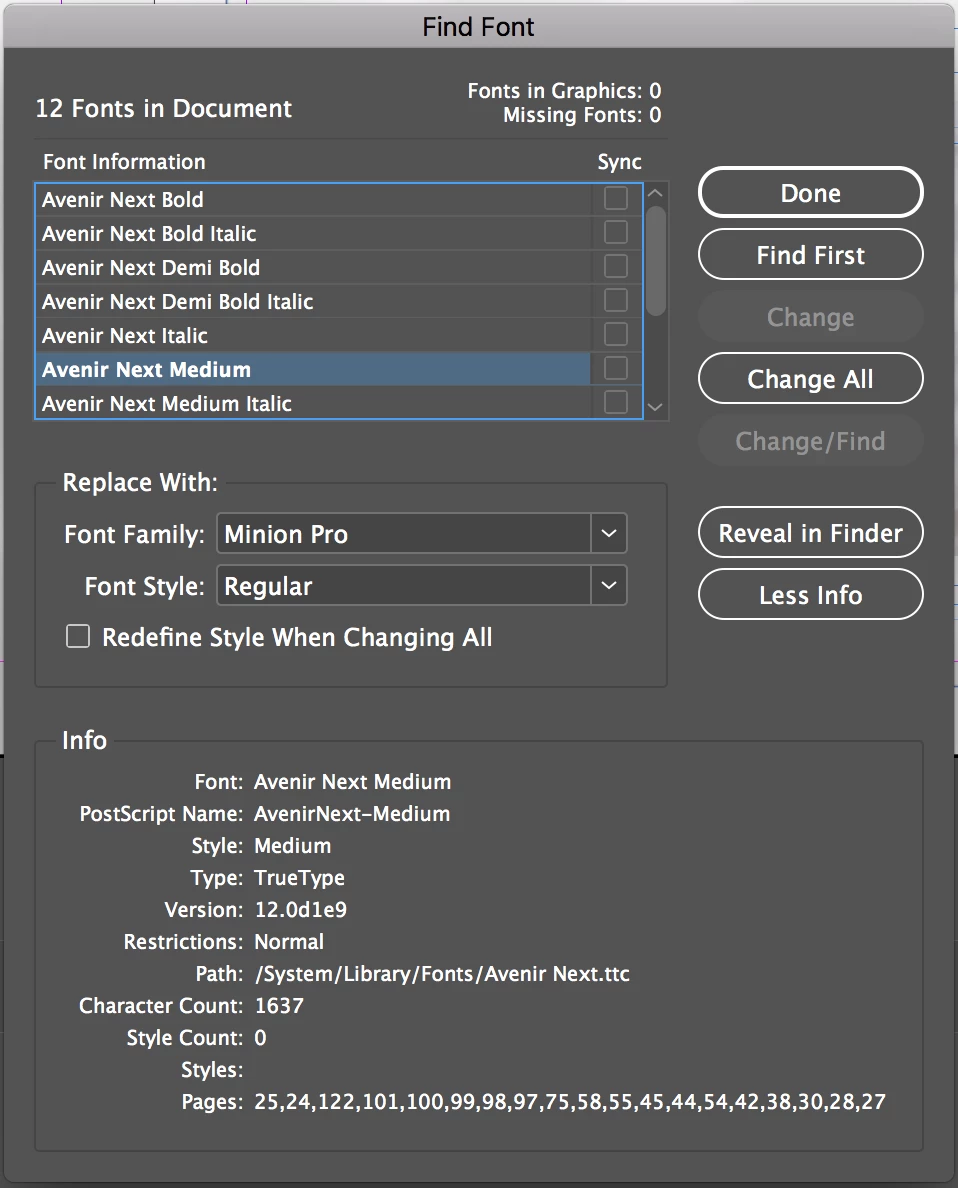This screenshot has width=958, height=1188.
Task: Collapse details with Less Info button
Action: click(x=810, y=595)
